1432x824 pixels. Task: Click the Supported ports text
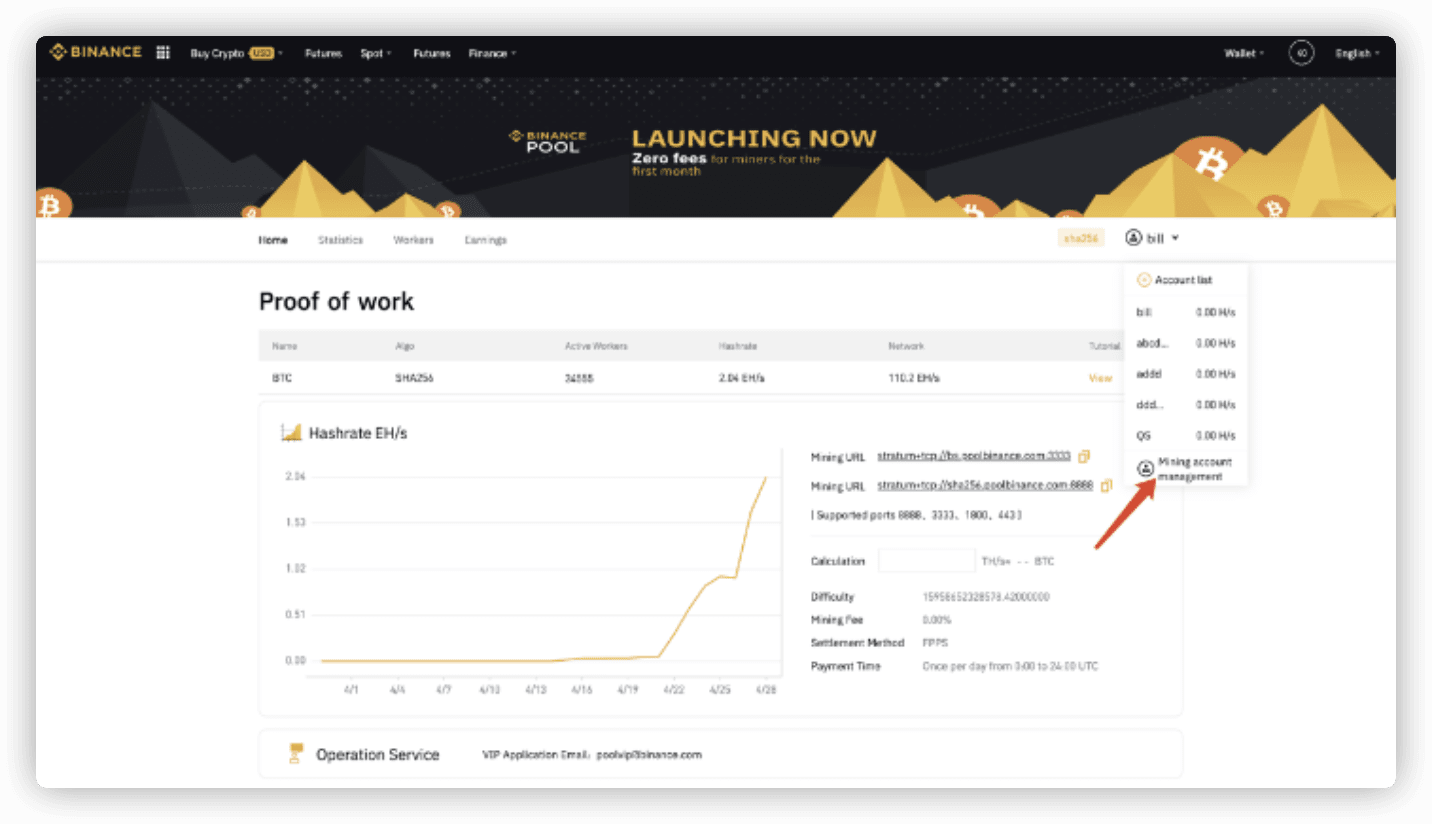click(916, 515)
